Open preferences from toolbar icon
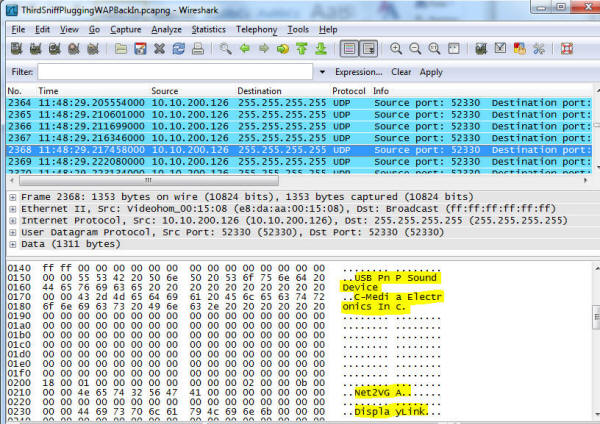This screenshot has width=600, height=424. (539, 49)
